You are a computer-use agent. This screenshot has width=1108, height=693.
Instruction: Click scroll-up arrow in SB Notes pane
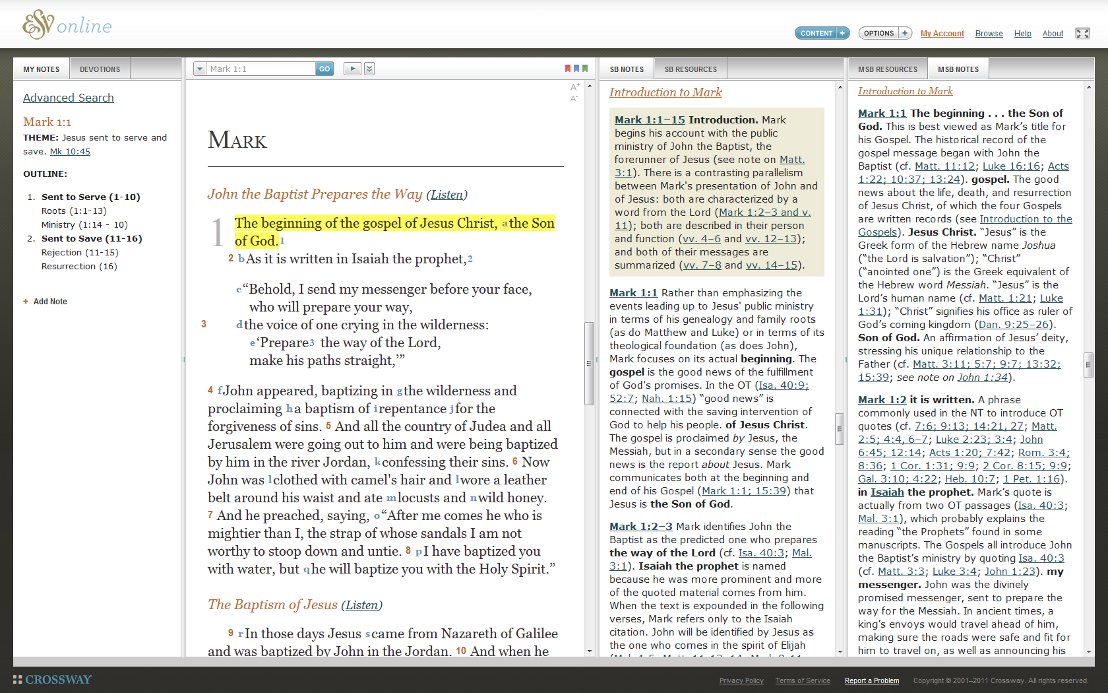pos(839,88)
